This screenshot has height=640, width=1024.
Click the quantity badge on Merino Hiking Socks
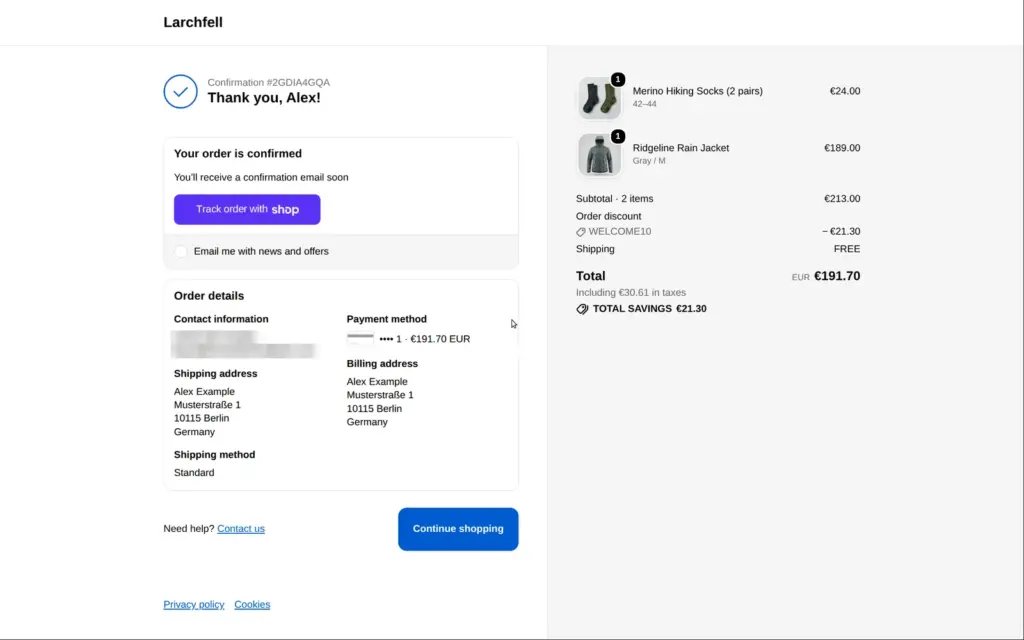click(618, 79)
